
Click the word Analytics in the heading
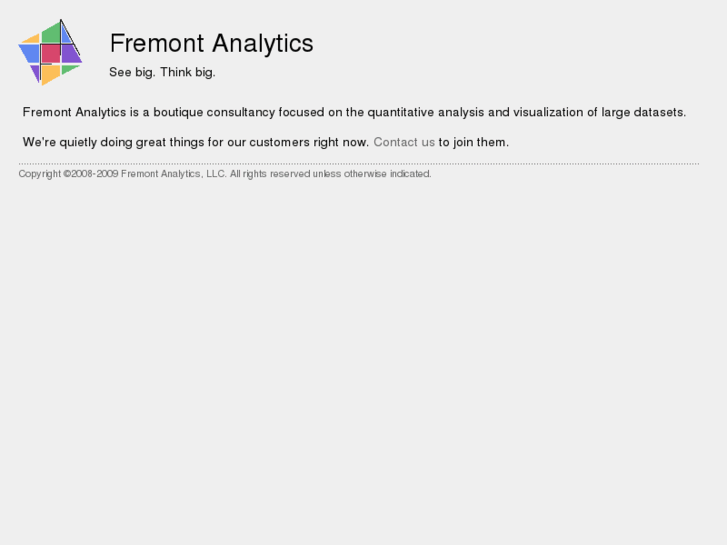[264, 44]
